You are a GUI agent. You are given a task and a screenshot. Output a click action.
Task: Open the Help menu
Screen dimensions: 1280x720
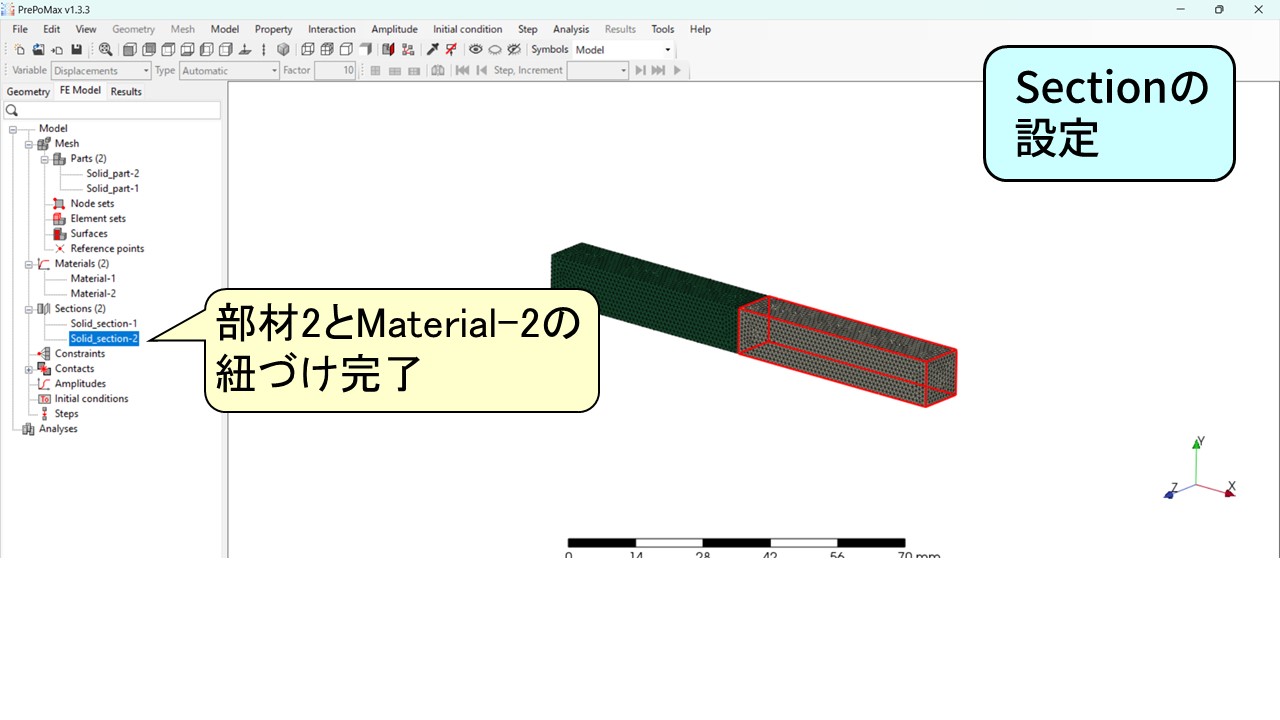point(700,29)
